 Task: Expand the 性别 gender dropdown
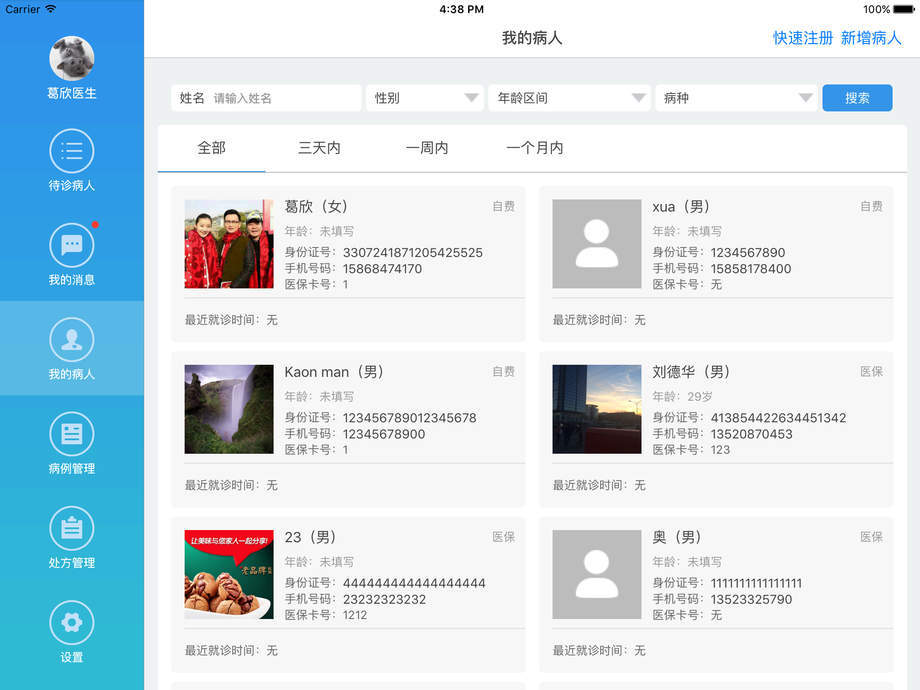coord(424,98)
